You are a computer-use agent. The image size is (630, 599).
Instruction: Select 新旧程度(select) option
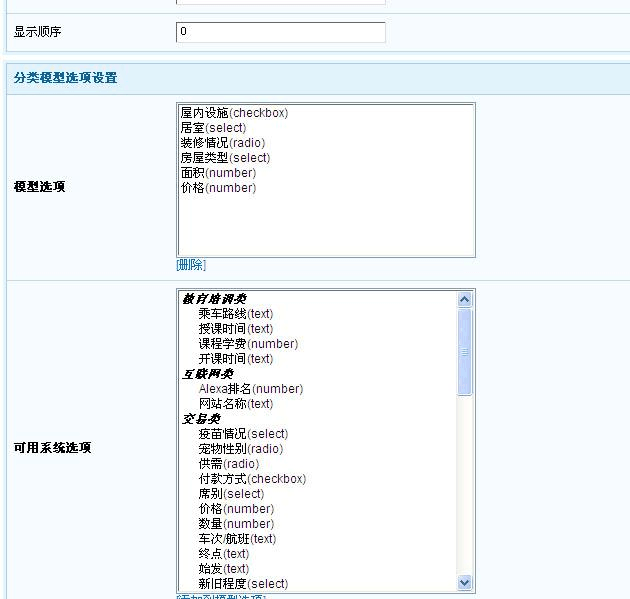pos(243,584)
